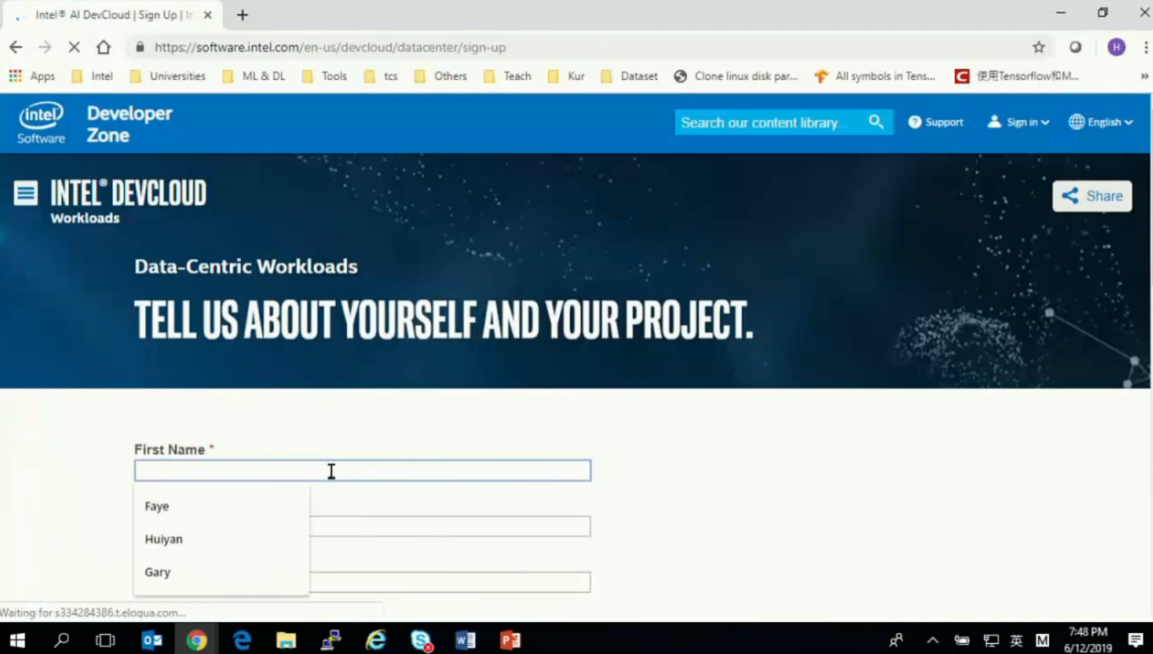The image size is (1153, 654).
Task: Click the Chrome extension circle icon
Action: (x=1075, y=47)
